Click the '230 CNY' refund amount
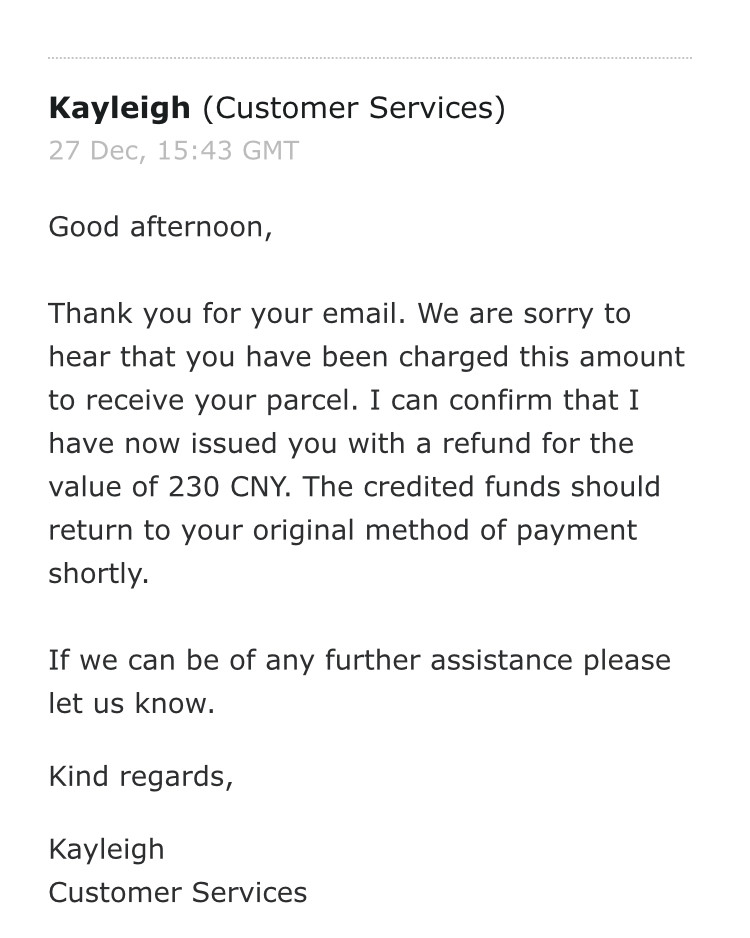 click(227, 487)
